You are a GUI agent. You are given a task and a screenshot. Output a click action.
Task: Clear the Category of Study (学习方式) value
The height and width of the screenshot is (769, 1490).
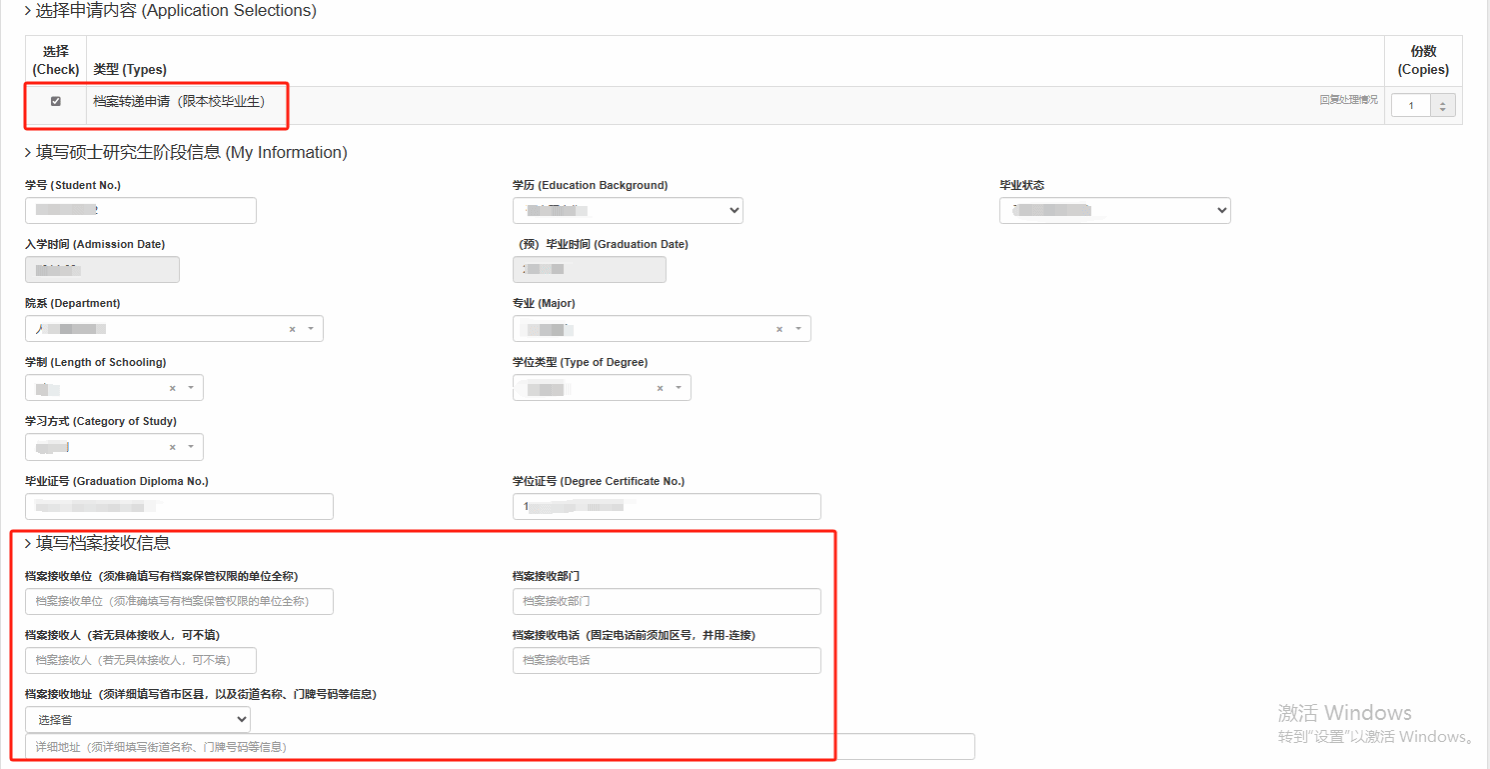pos(172,447)
